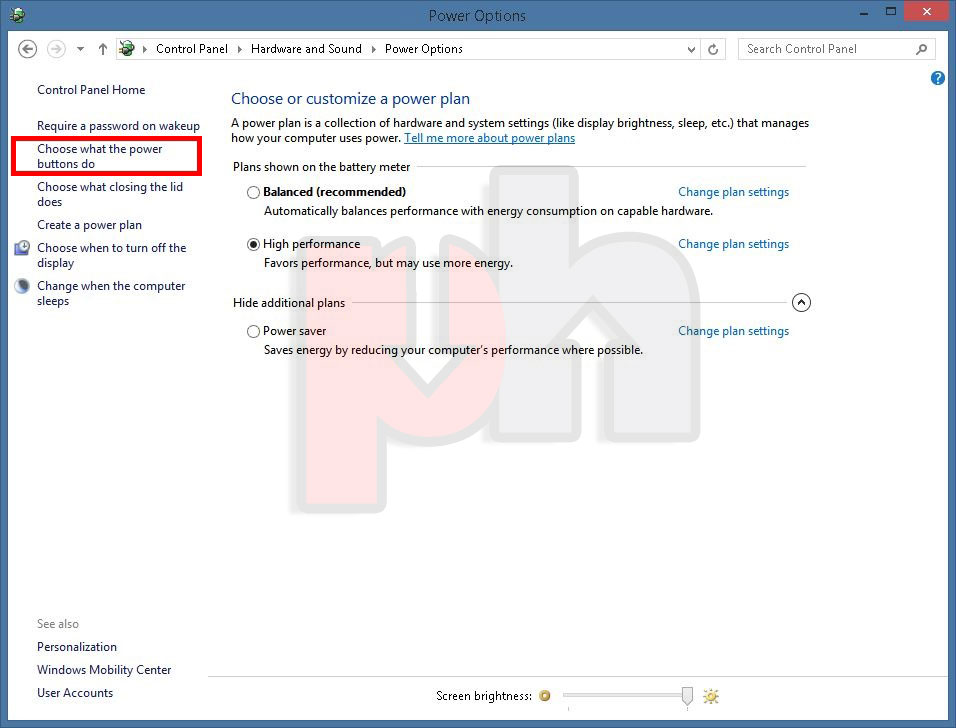Open Choose when to turn off the display
The image size is (956, 728).
112,255
